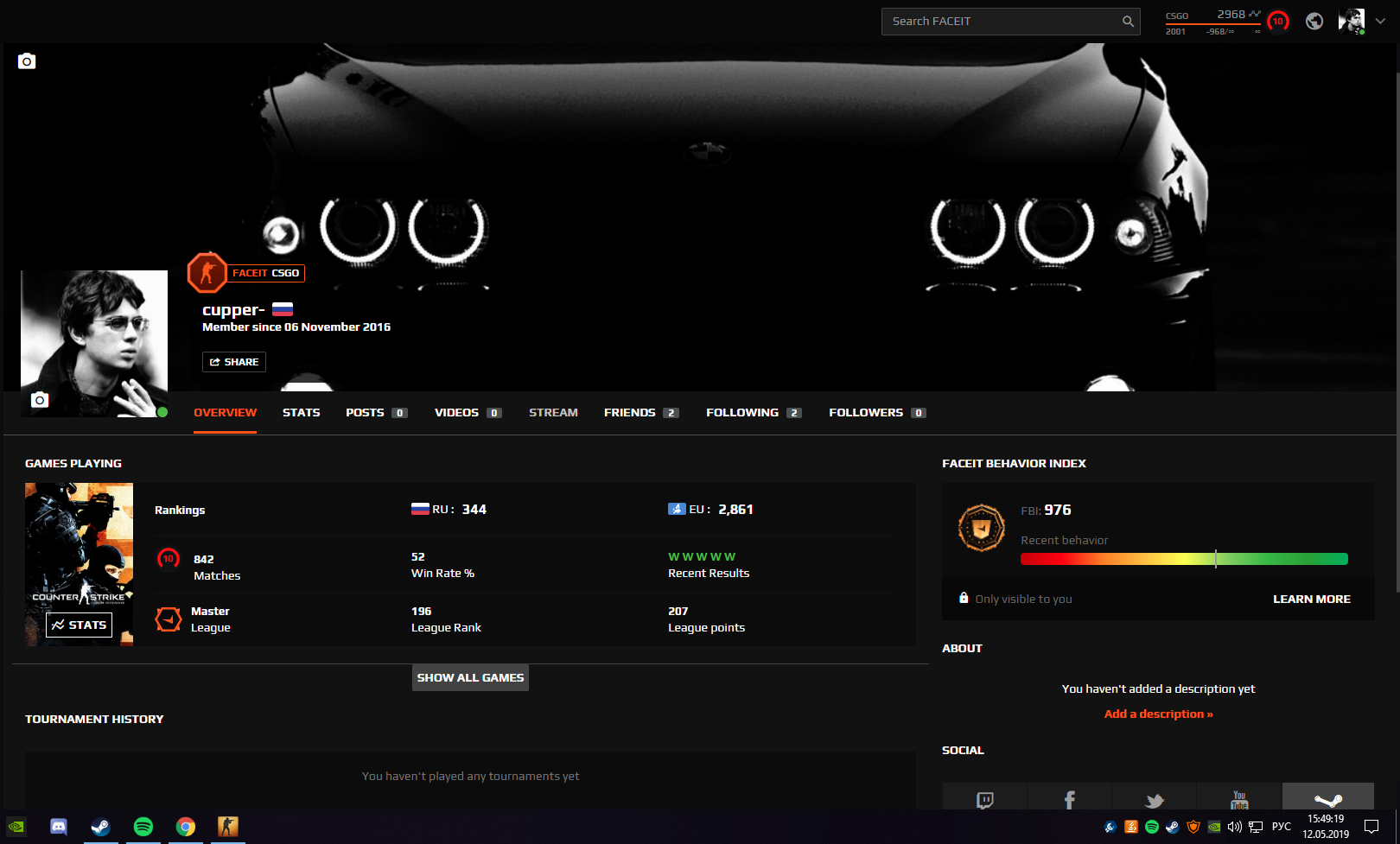Screen dimensions: 1400x844
Task: Open the YouTube social link
Action: [x=1239, y=799]
